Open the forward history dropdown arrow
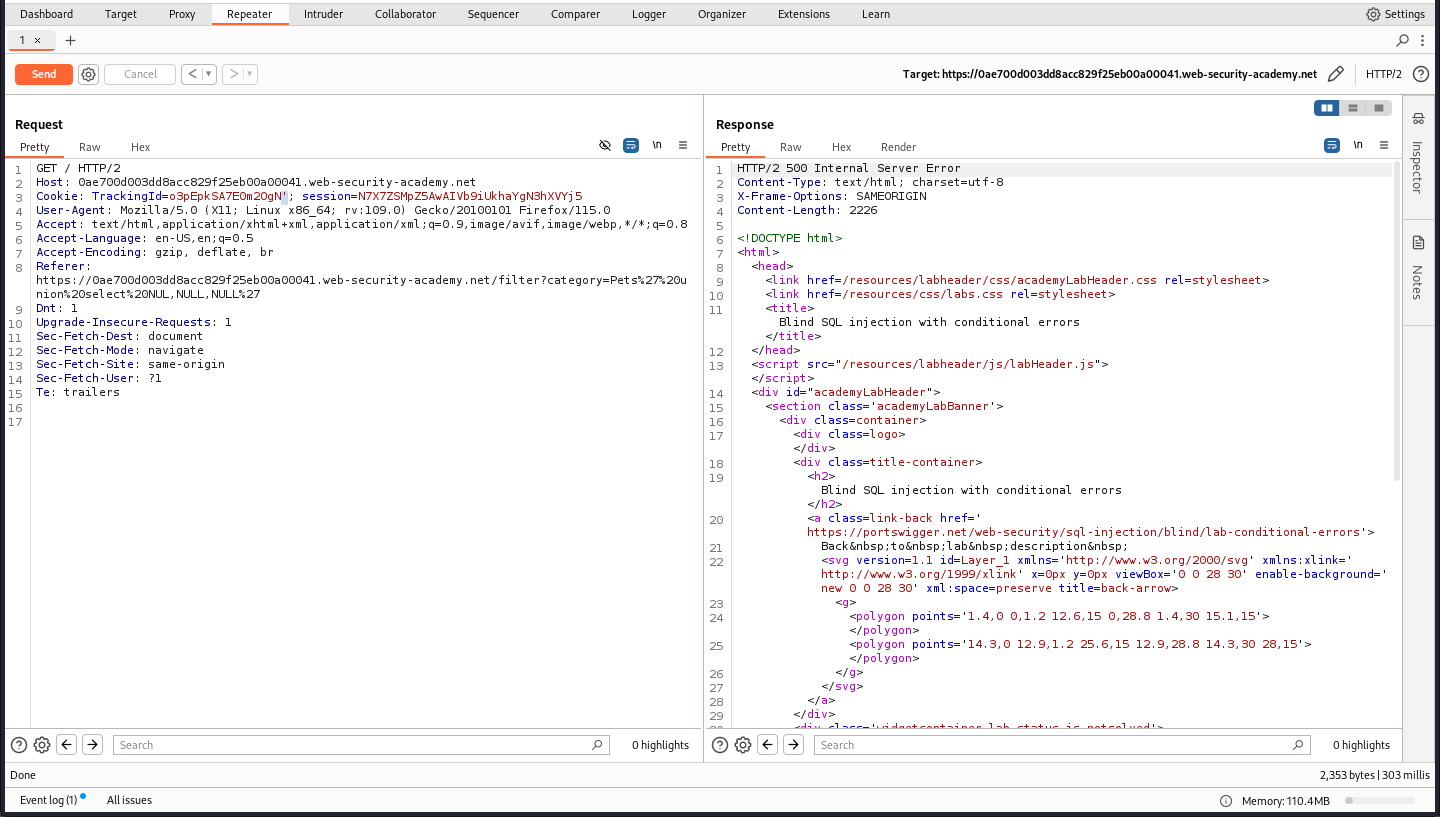This screenshot has width=1440, height=817. coord(250,74)
